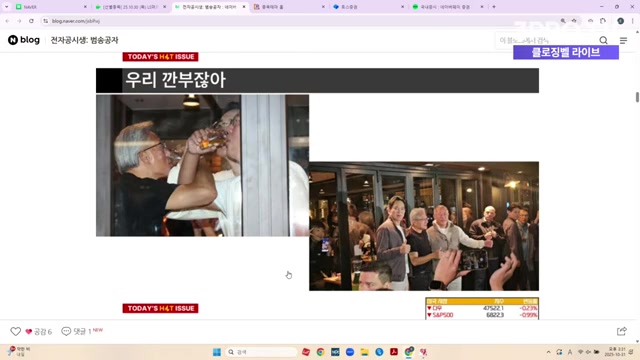The width and height of the screenshot is (640, 360).
Task: Show hidden system tray icons chevron
Action: point(548,352)
